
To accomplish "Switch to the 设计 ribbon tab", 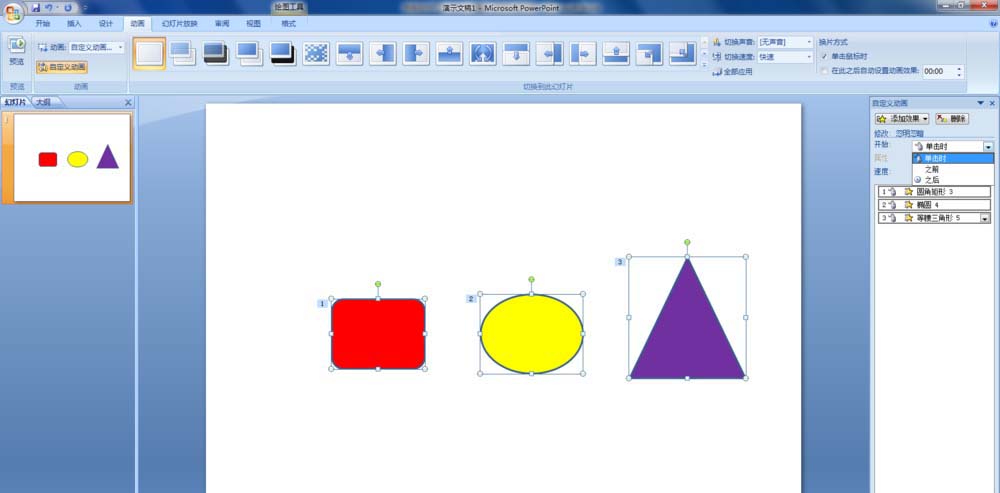I will pyautogui.click(x=106, y=24).
